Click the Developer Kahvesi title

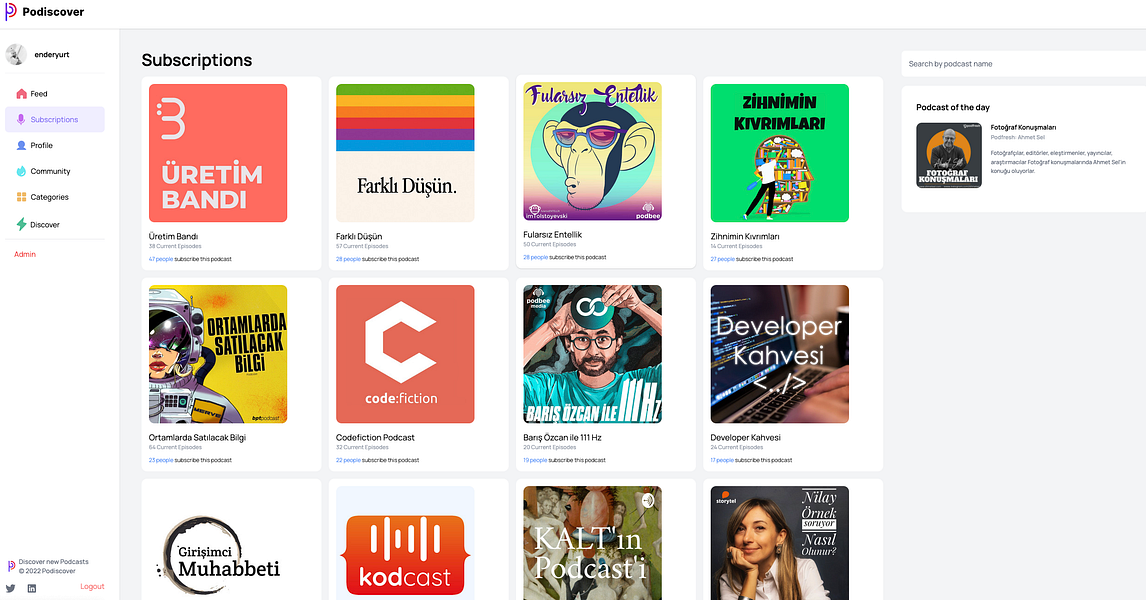[745, 437]
